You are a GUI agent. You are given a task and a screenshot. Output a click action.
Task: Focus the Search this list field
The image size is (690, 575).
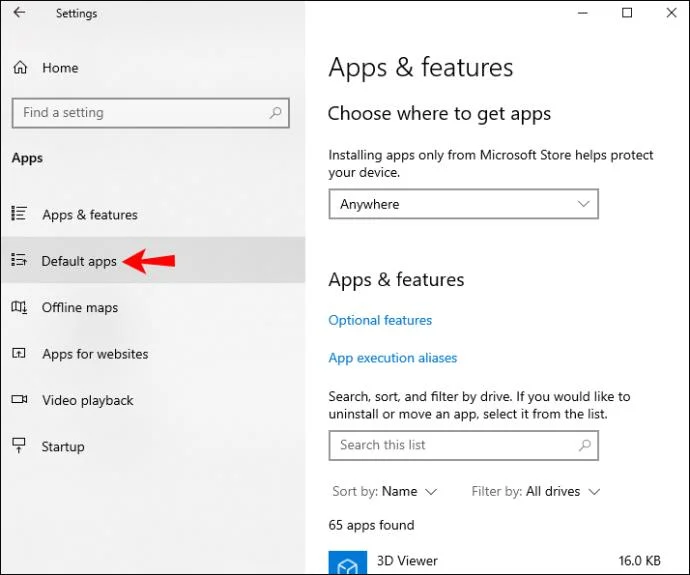[463, 445]
